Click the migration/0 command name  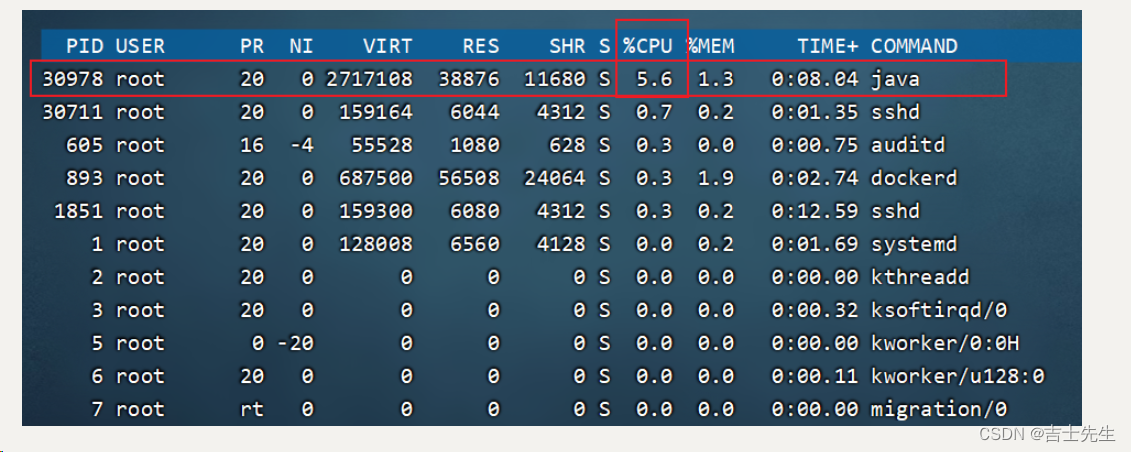click(938, 409)
